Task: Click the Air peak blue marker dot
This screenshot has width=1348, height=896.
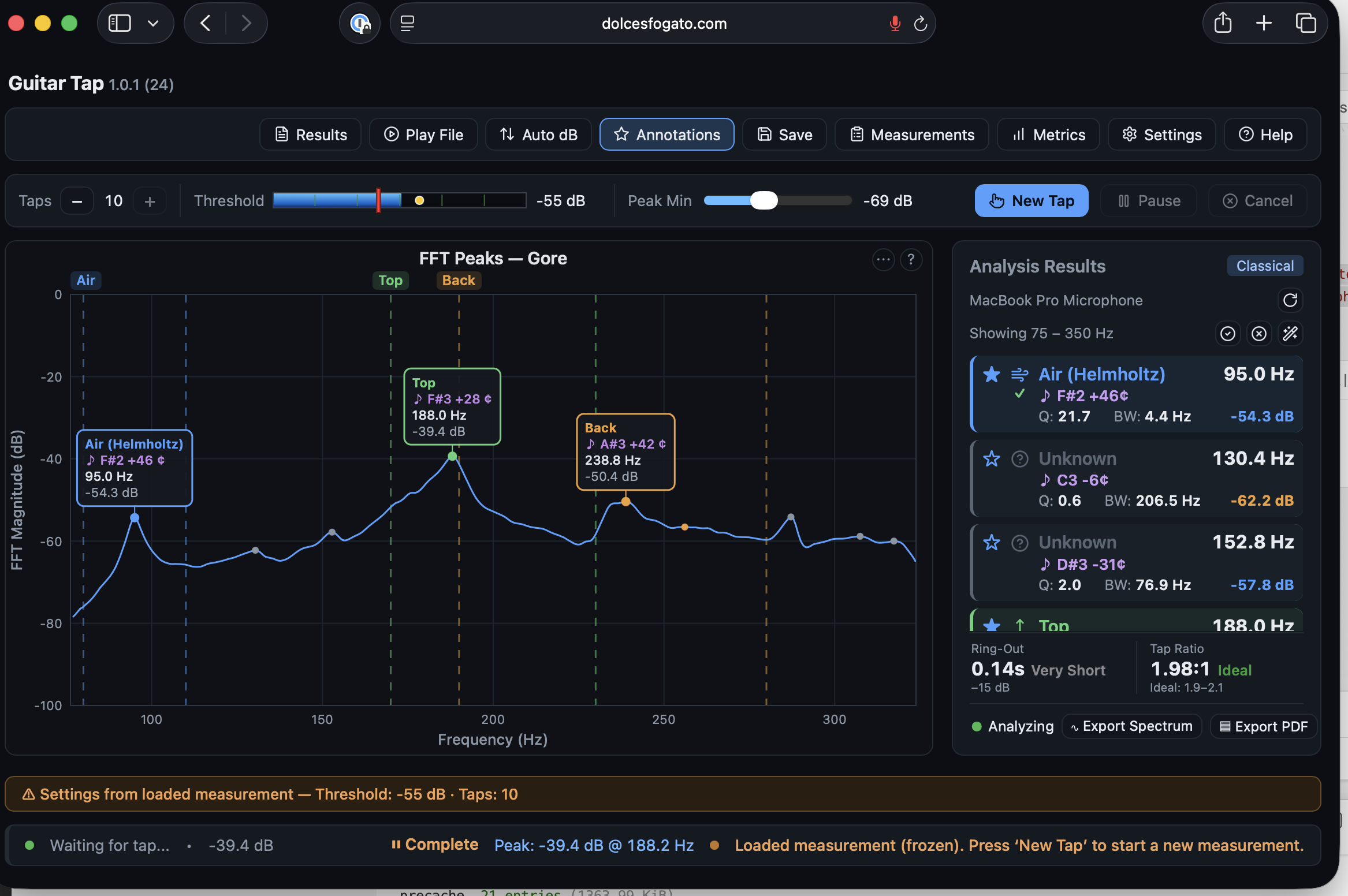Action: point(135,518)
